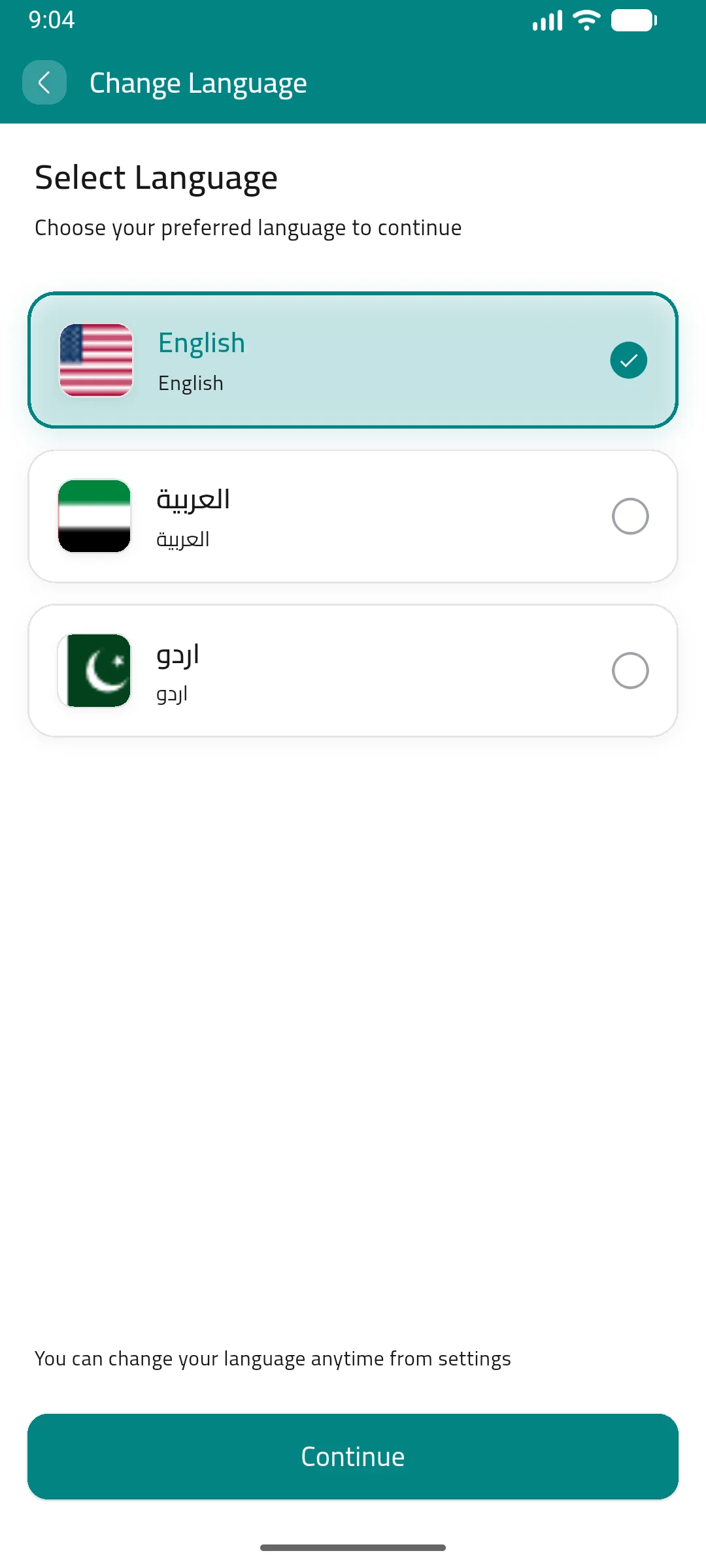Expand the English language card

[353, 359]
